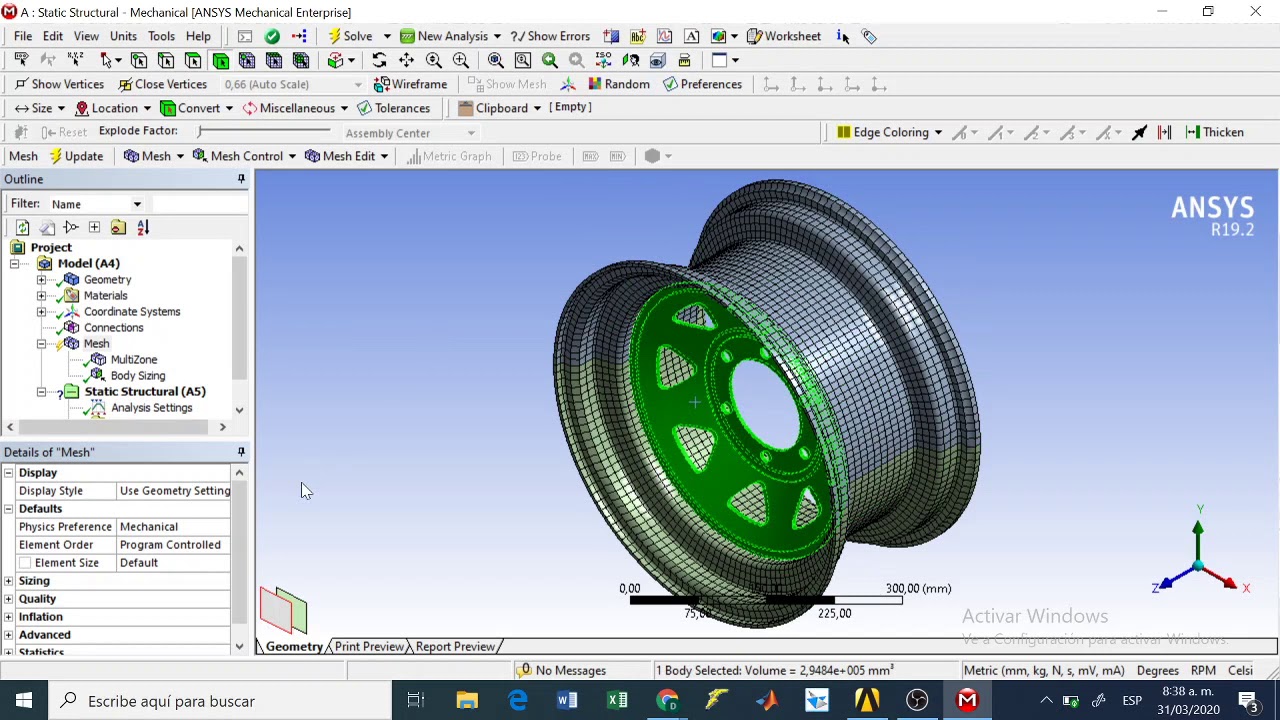Select the Rotate view tool
Screen dimensions: 1280x720
pos(379,60)
